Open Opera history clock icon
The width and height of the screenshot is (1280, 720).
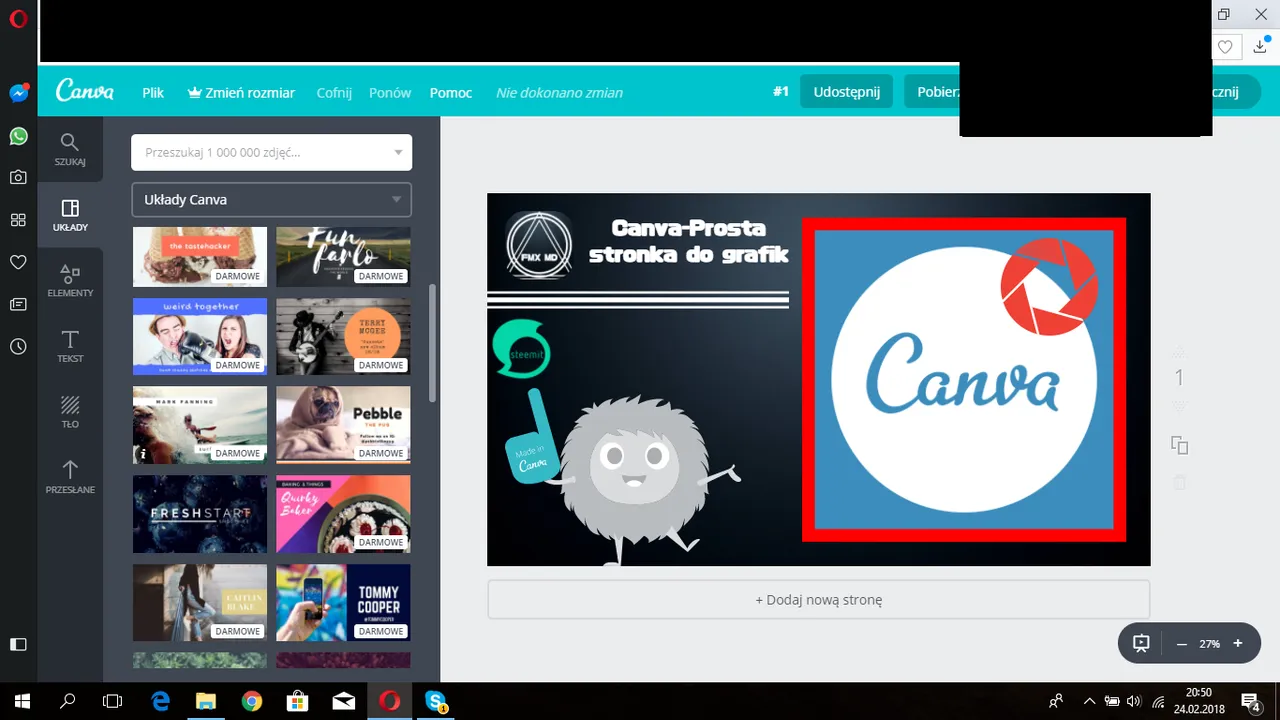pyautogui.click(x=18, y=347)
